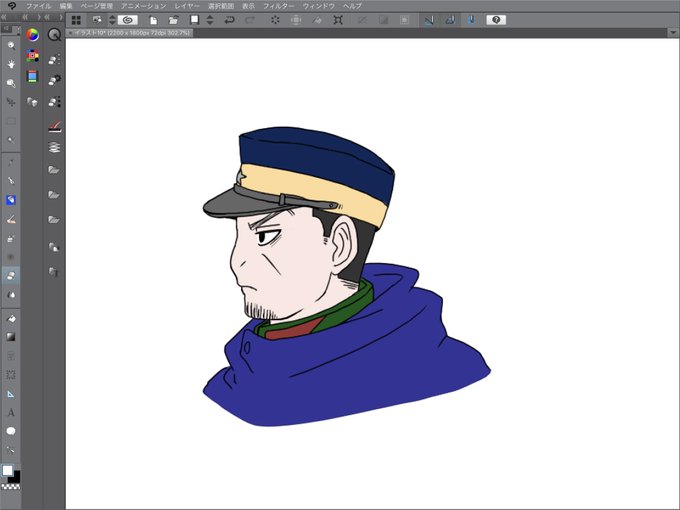Click the white foreground color swatch

pos(7,471)
